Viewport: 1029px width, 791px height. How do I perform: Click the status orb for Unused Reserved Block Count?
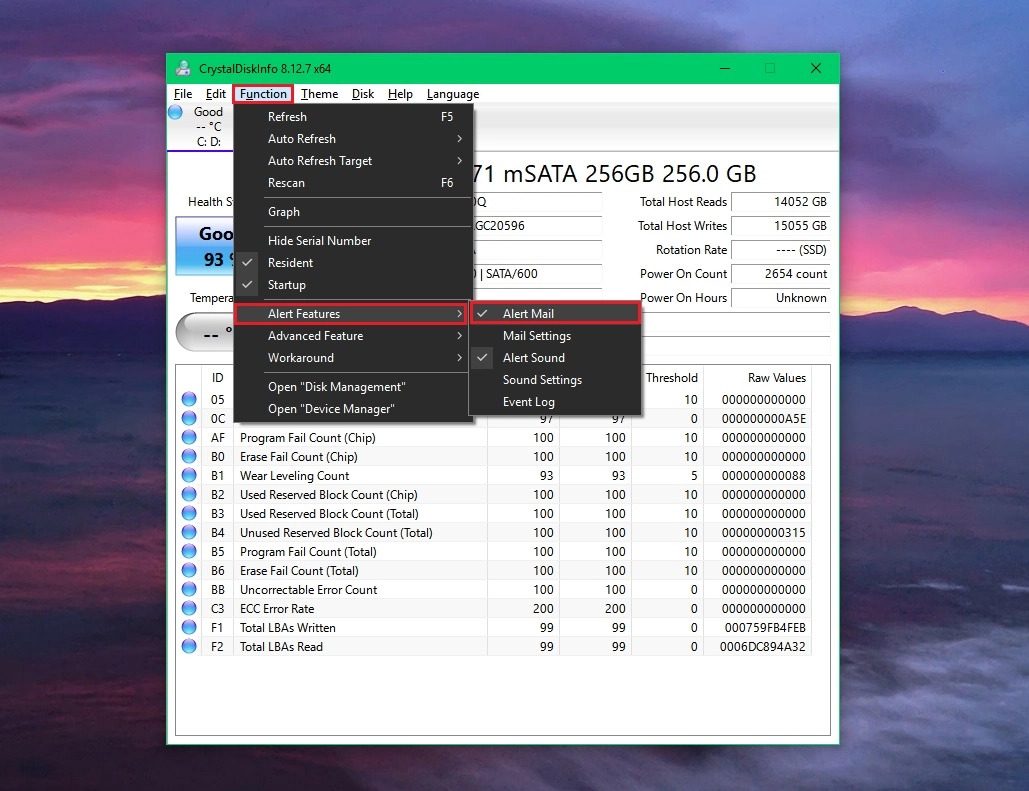coord(189,532)
